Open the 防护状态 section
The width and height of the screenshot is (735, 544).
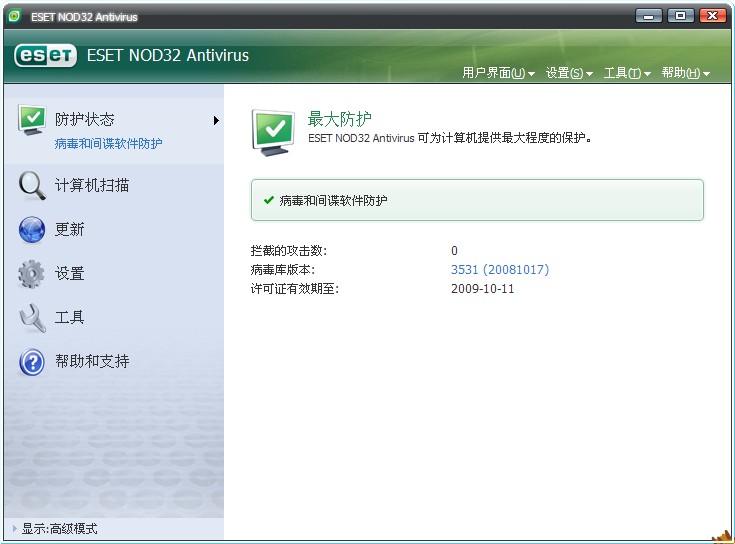[x=84, y=119]
